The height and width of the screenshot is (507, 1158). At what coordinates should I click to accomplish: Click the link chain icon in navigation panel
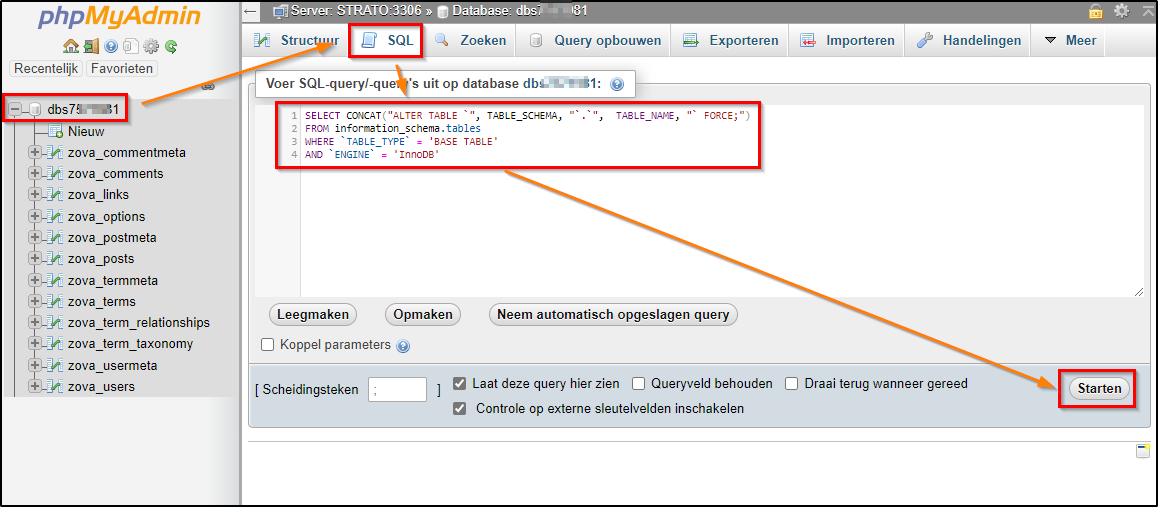[x=208, y=86]
